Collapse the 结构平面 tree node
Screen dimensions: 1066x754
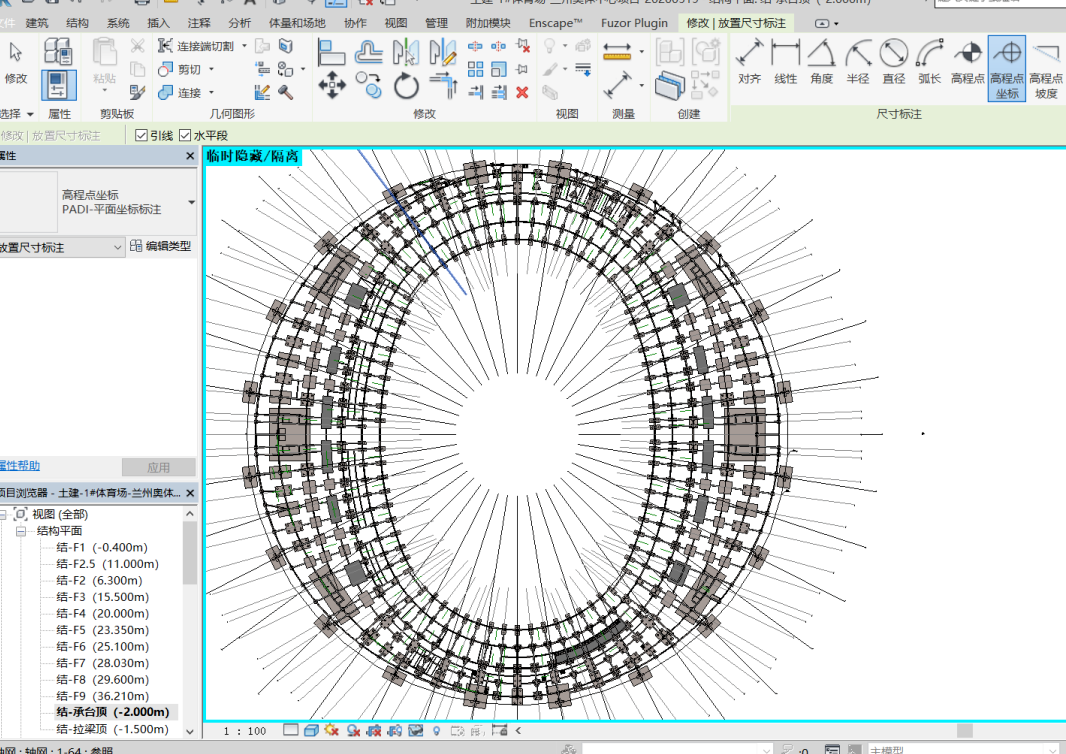click(x=21, y=531)
